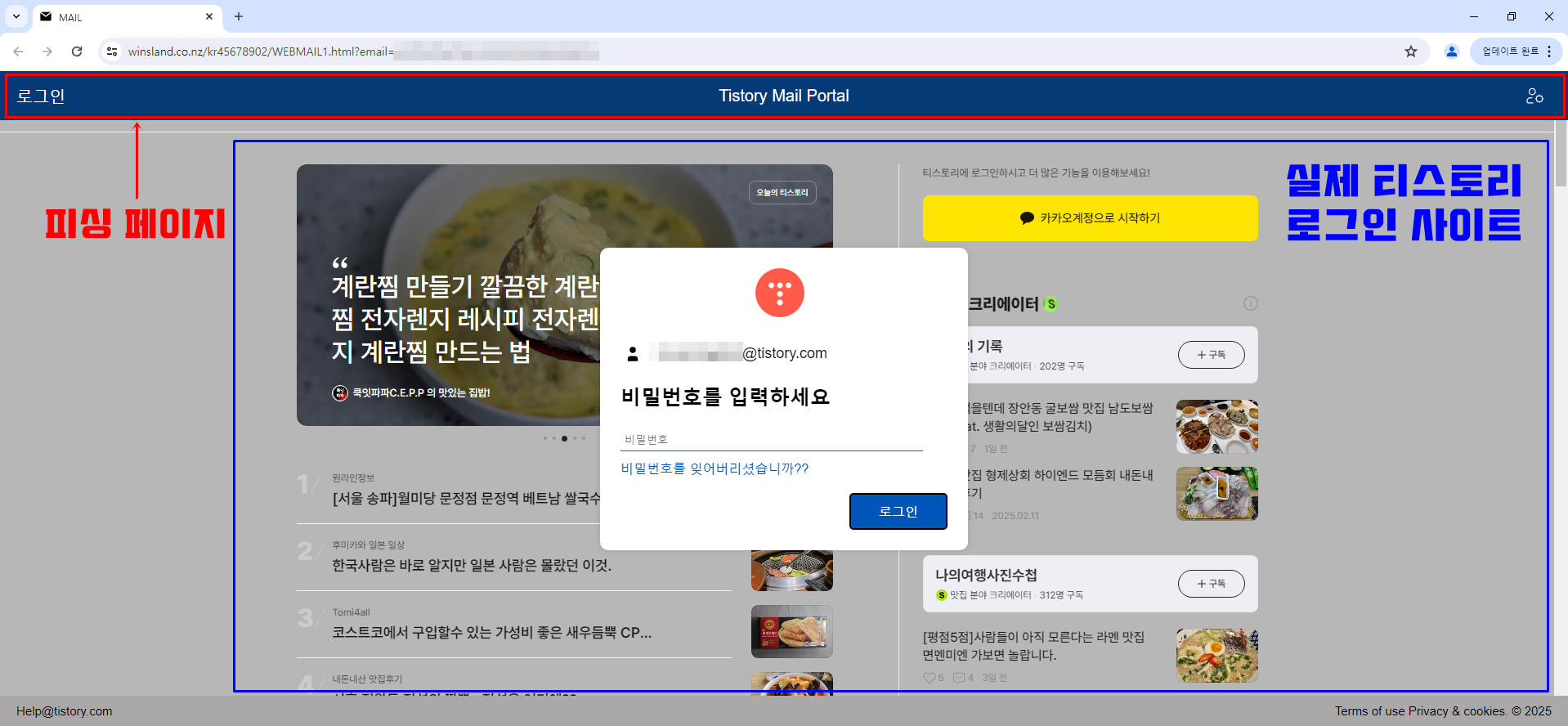Open the 나의여행사진수첩 creator name
This screenshot has width=1568, height=726.
[x=986, y=575]
